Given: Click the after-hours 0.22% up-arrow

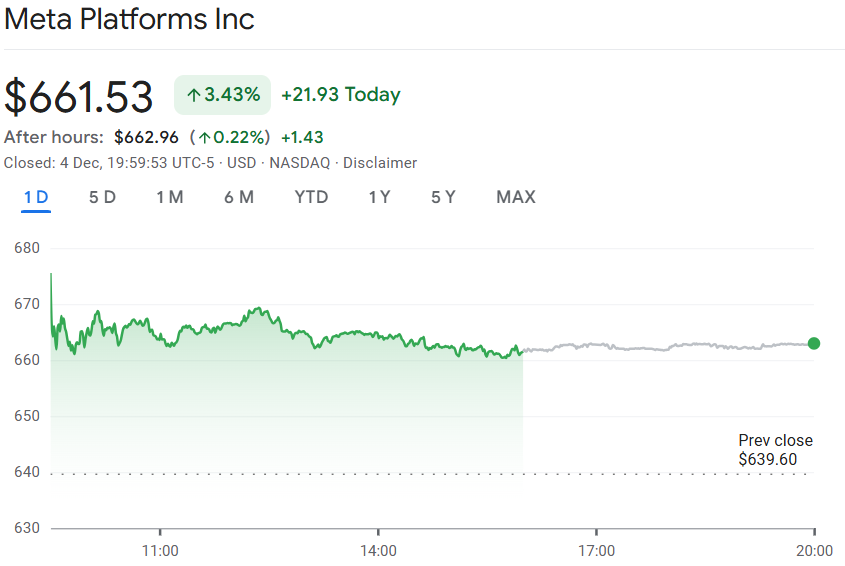Looking at the screenshot, I should click(204, 138).
